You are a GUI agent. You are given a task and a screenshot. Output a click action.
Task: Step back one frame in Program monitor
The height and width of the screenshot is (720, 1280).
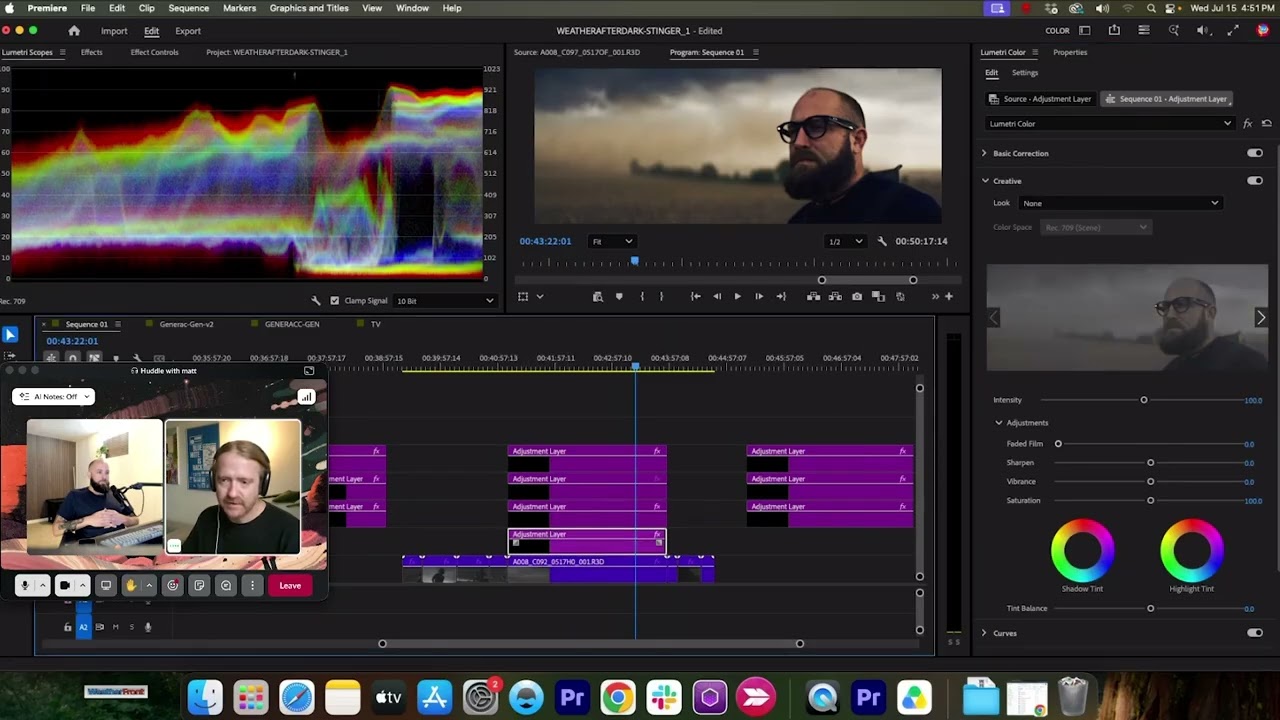(x=717, y=296)
